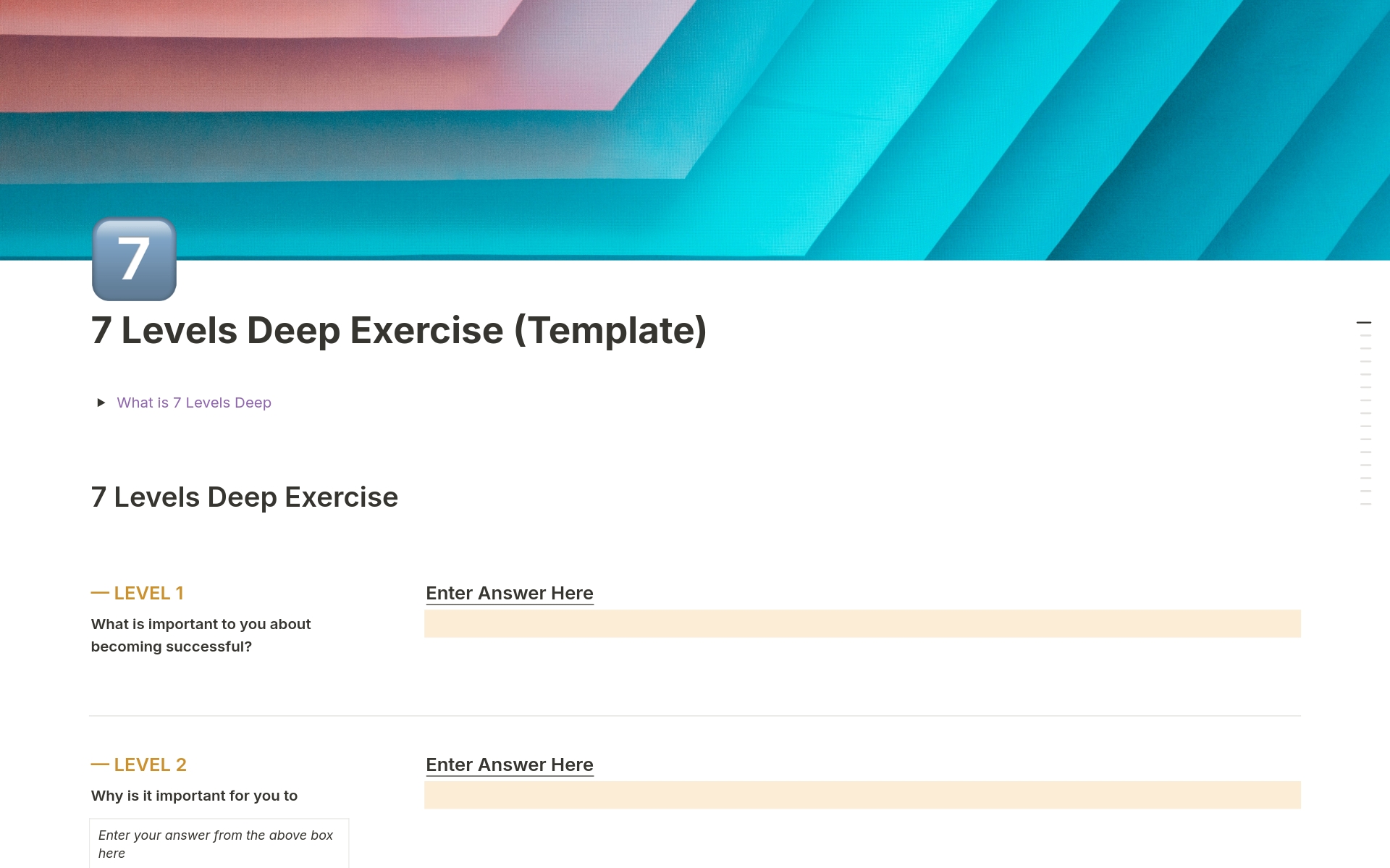
Task: Toggle the hidden content under the purple toggle text
Action: tap(194, 403)
